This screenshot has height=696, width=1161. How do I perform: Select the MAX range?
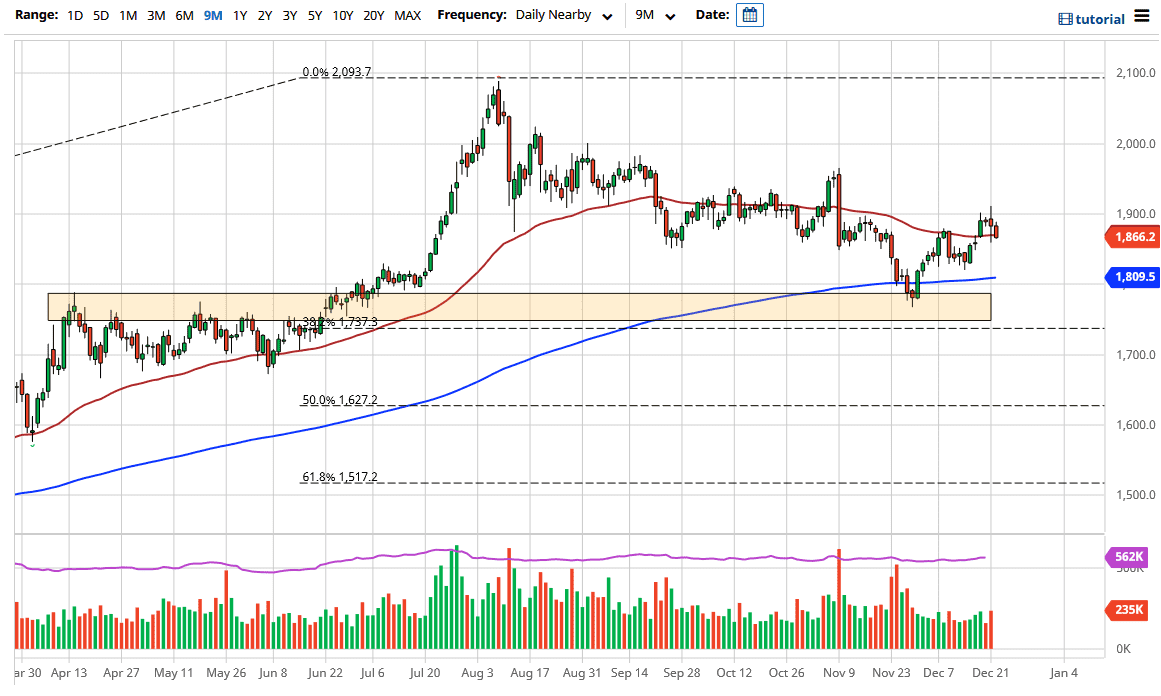[407, 16]
